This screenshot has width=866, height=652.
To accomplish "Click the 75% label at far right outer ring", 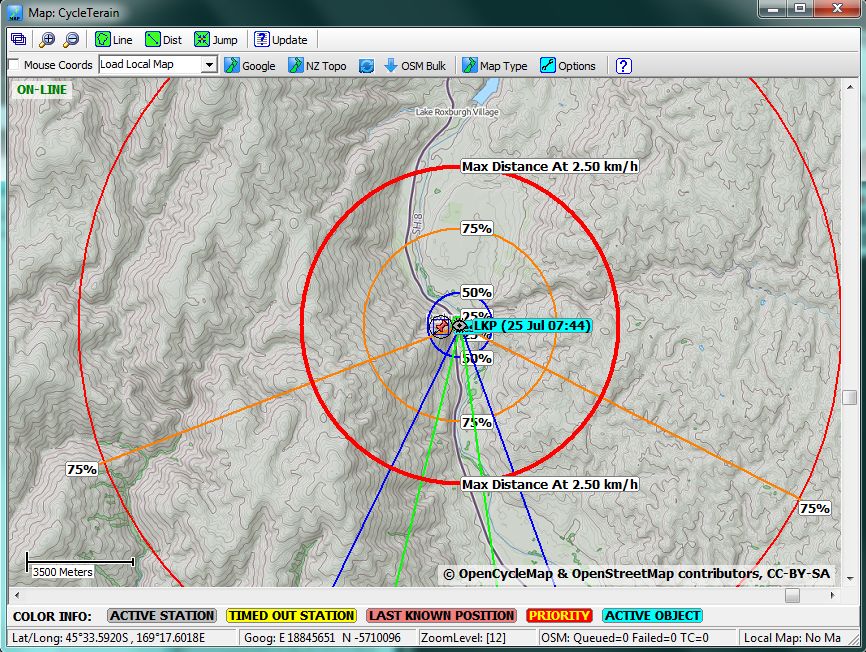I will click(815, 508).
